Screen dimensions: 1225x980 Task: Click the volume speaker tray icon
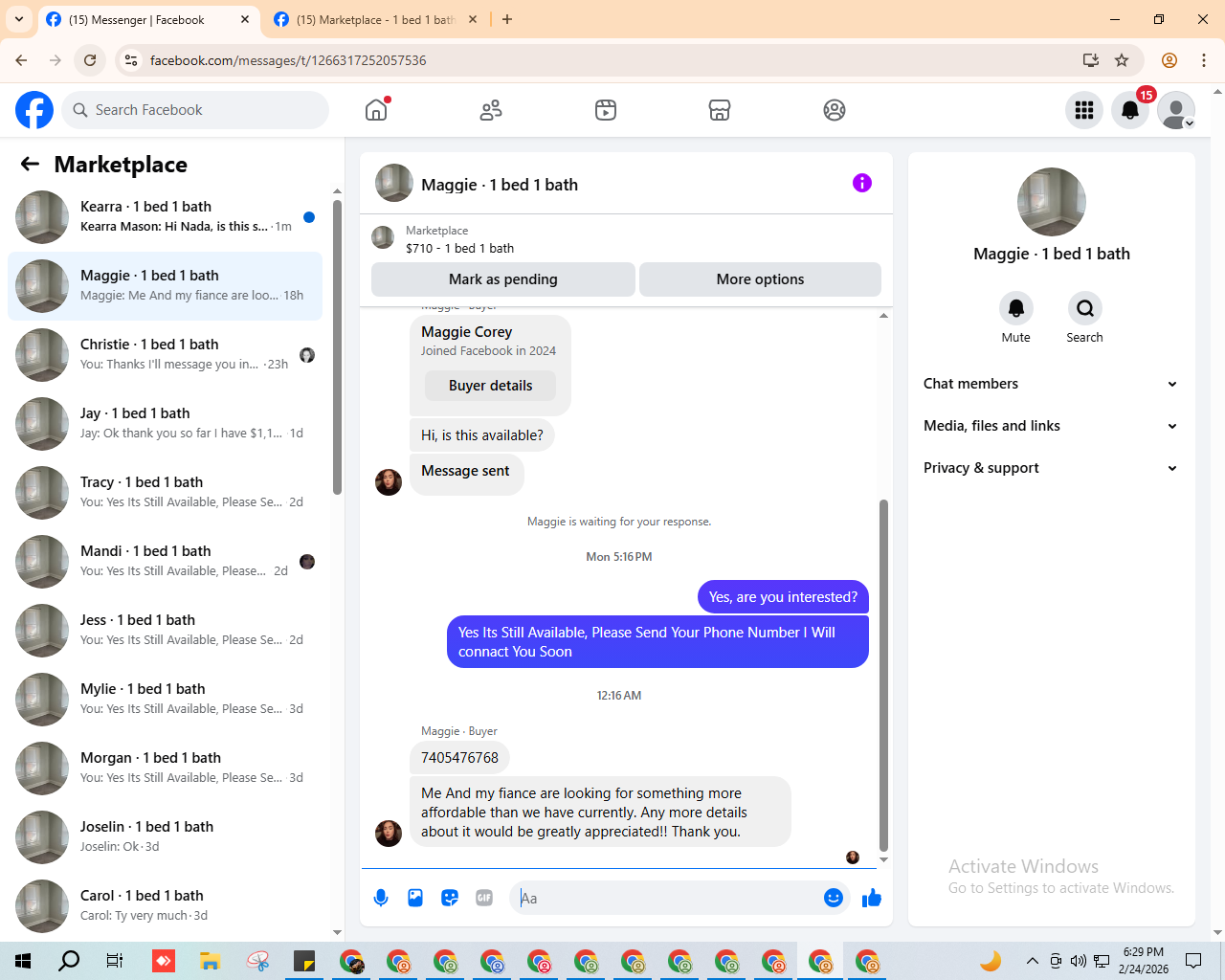1079,961
